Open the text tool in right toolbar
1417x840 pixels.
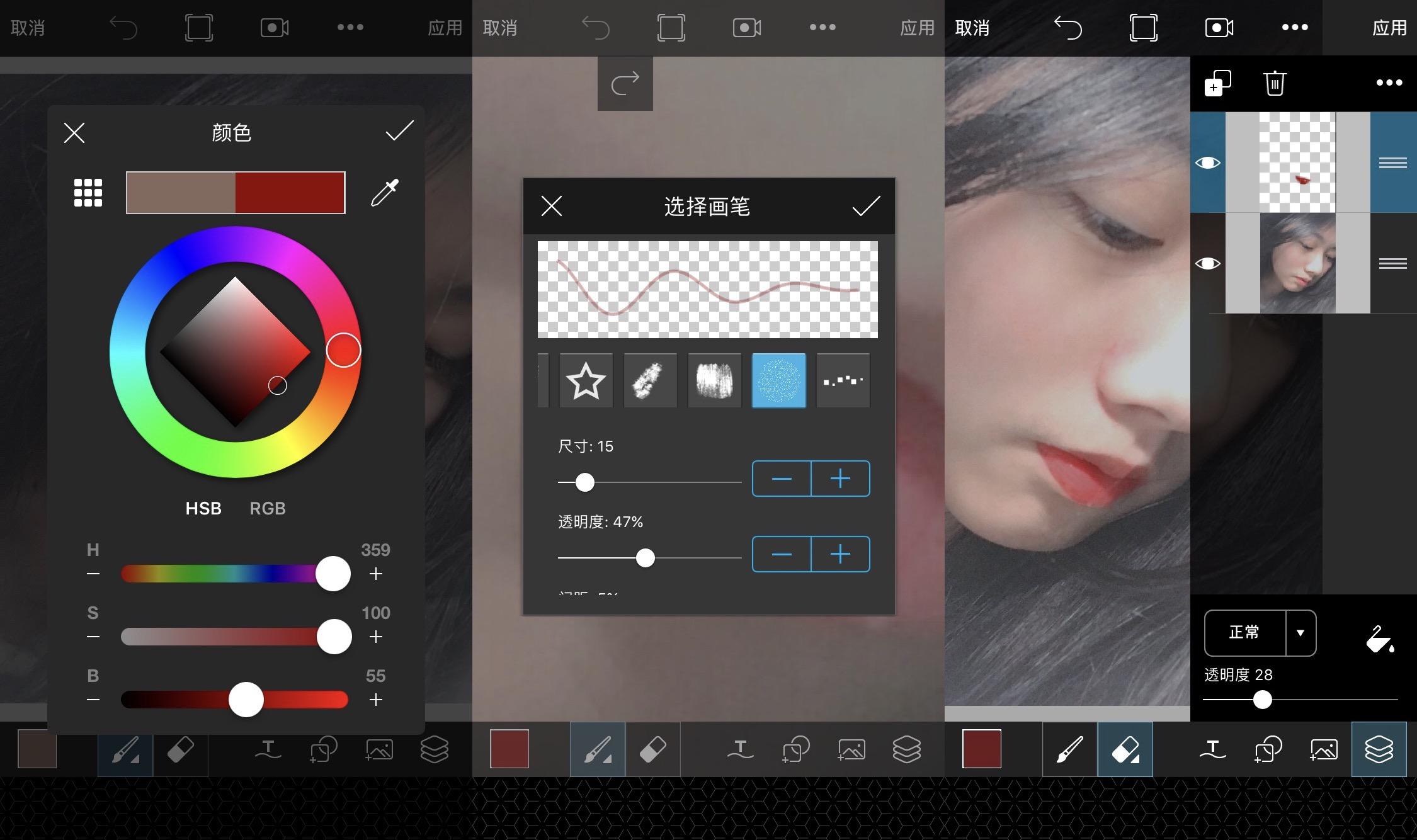tap(1213, 749)
